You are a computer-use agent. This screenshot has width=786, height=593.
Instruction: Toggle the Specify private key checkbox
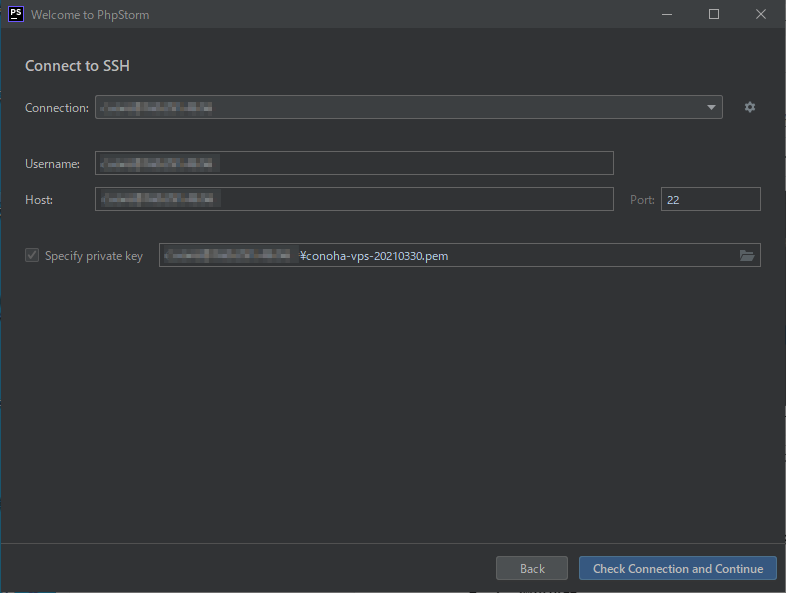coord(32,256)
